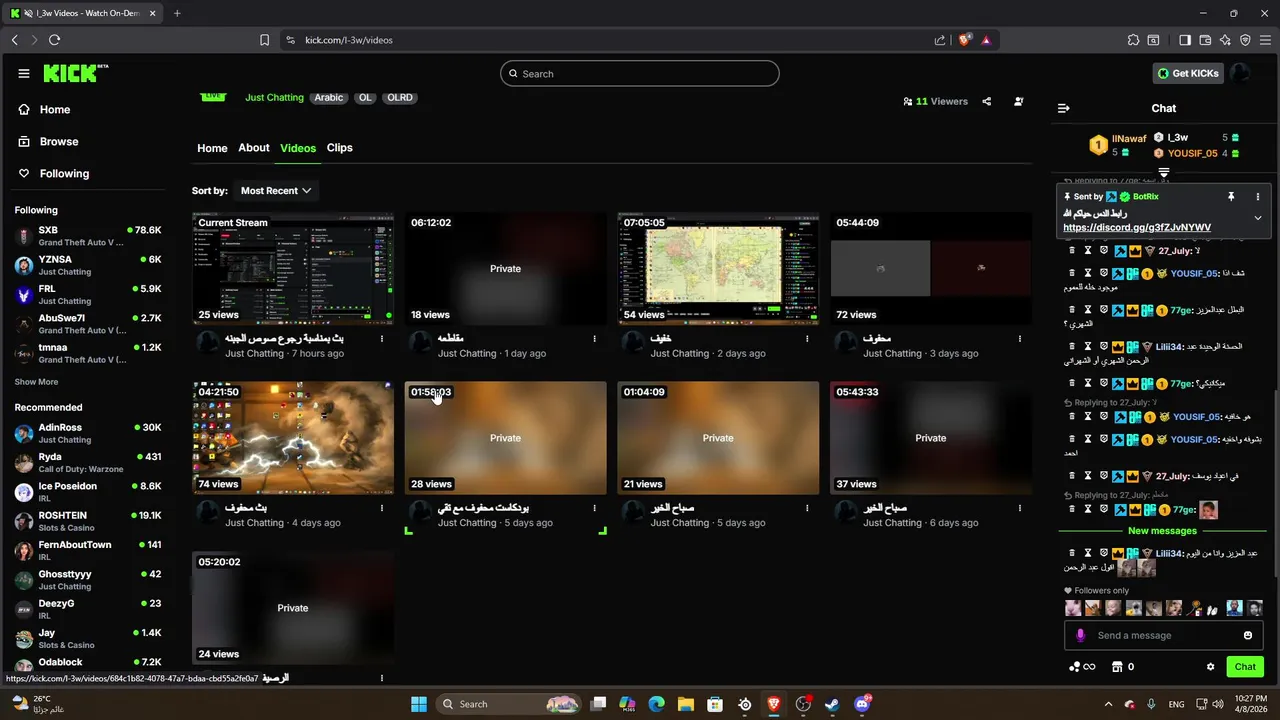1280x720 pixels.
Task: Open Ice Poseidon recommended channel
Action: 88,492
